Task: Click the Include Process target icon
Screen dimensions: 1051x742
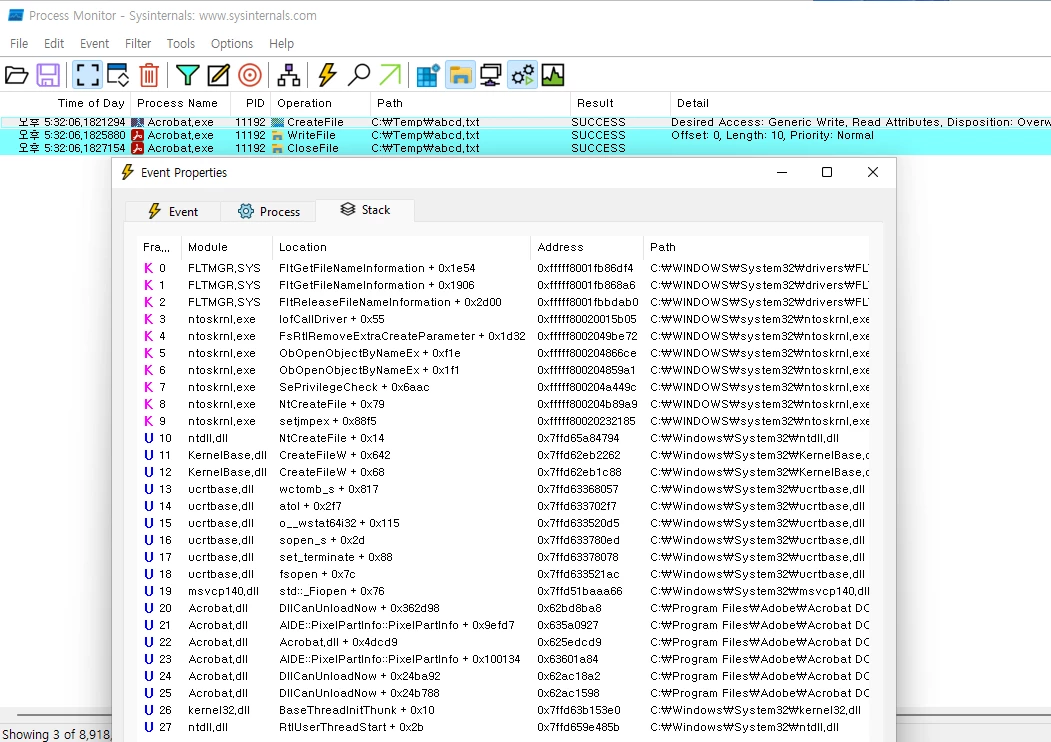Action: 250,75
